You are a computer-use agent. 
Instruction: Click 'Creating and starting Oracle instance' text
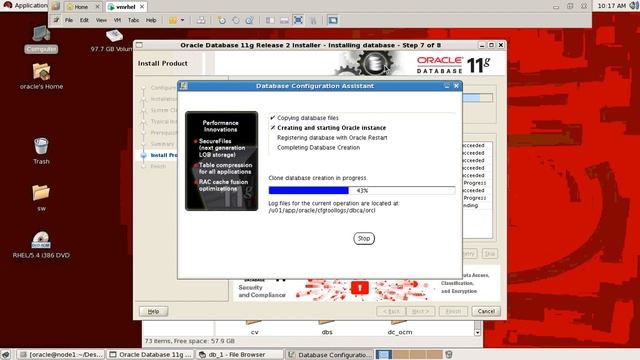(331, 128)
